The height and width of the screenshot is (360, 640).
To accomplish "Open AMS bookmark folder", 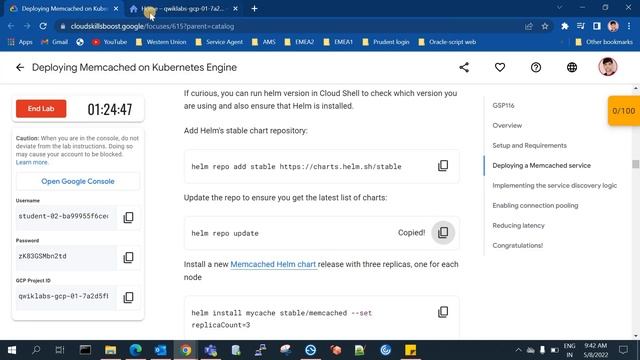I will click(x=264, y=42).
